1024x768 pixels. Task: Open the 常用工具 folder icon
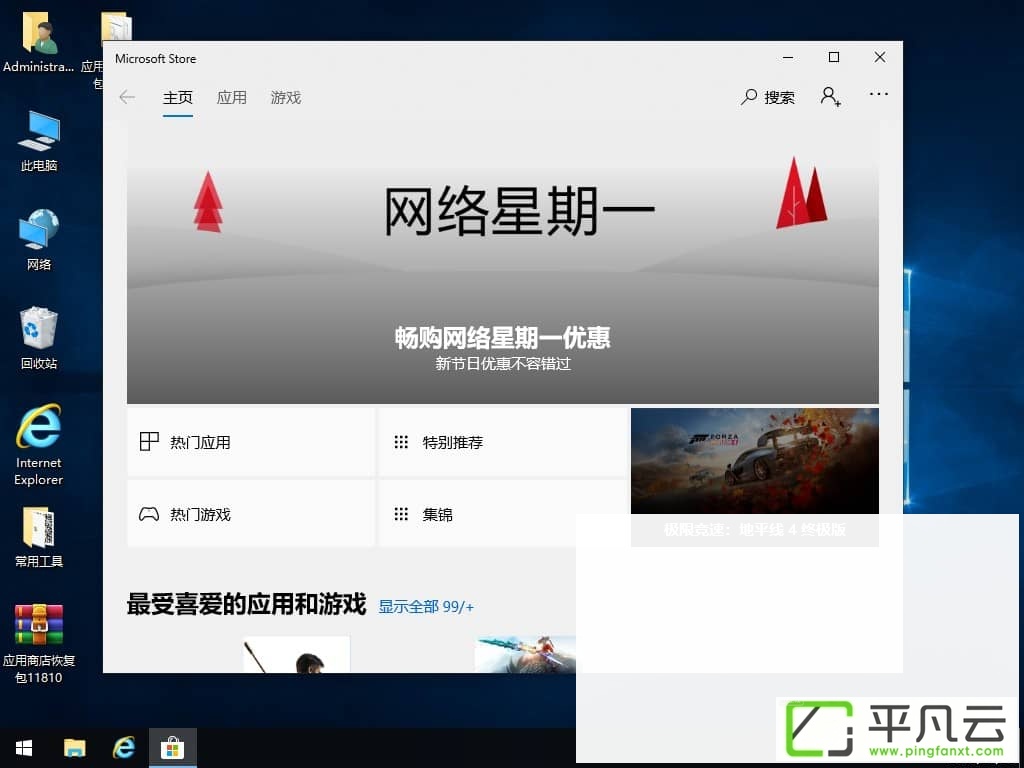[x=39, y=537]
